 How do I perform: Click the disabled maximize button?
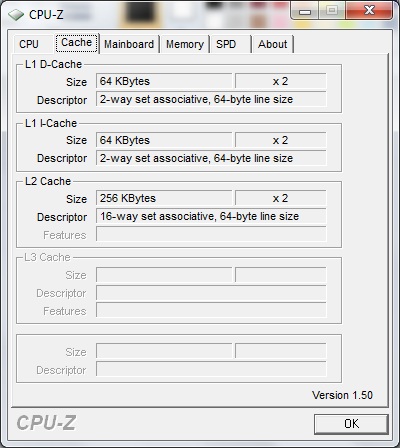pyautogui.click(x=332, y=11)
